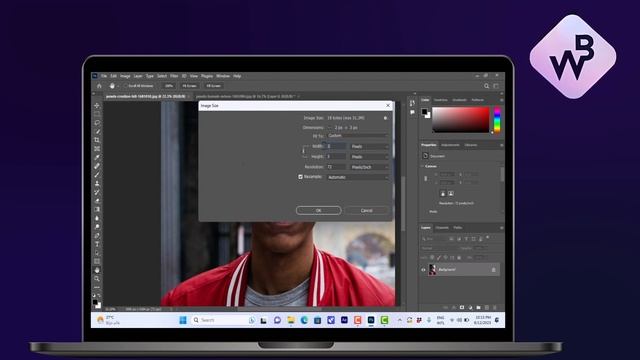640x360 pixels.
Task: Click the Fit Screen button
Action: (x=189, y=86)
